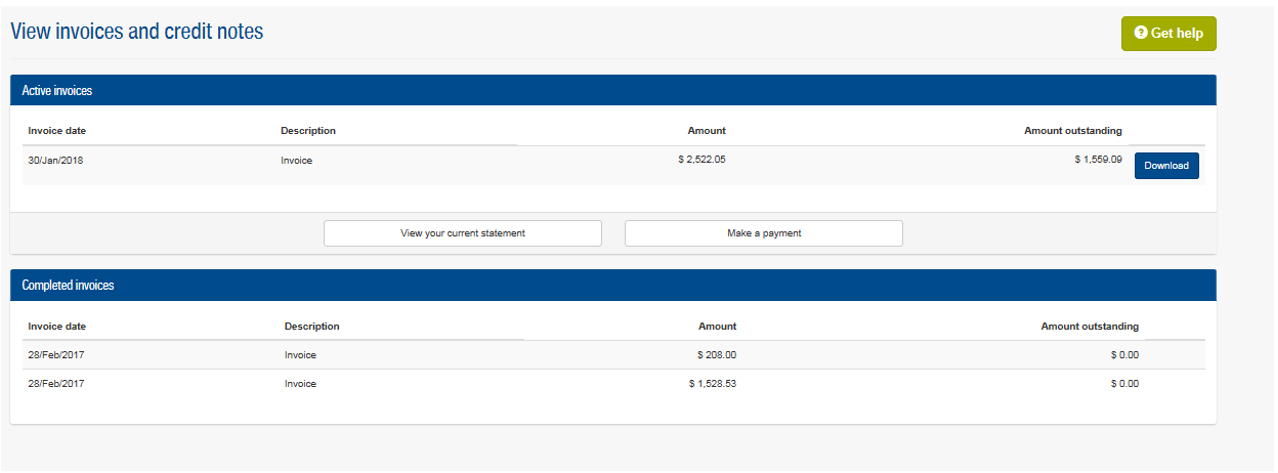Click Amount outstanding header in Completed invoices

[1089, 326]
